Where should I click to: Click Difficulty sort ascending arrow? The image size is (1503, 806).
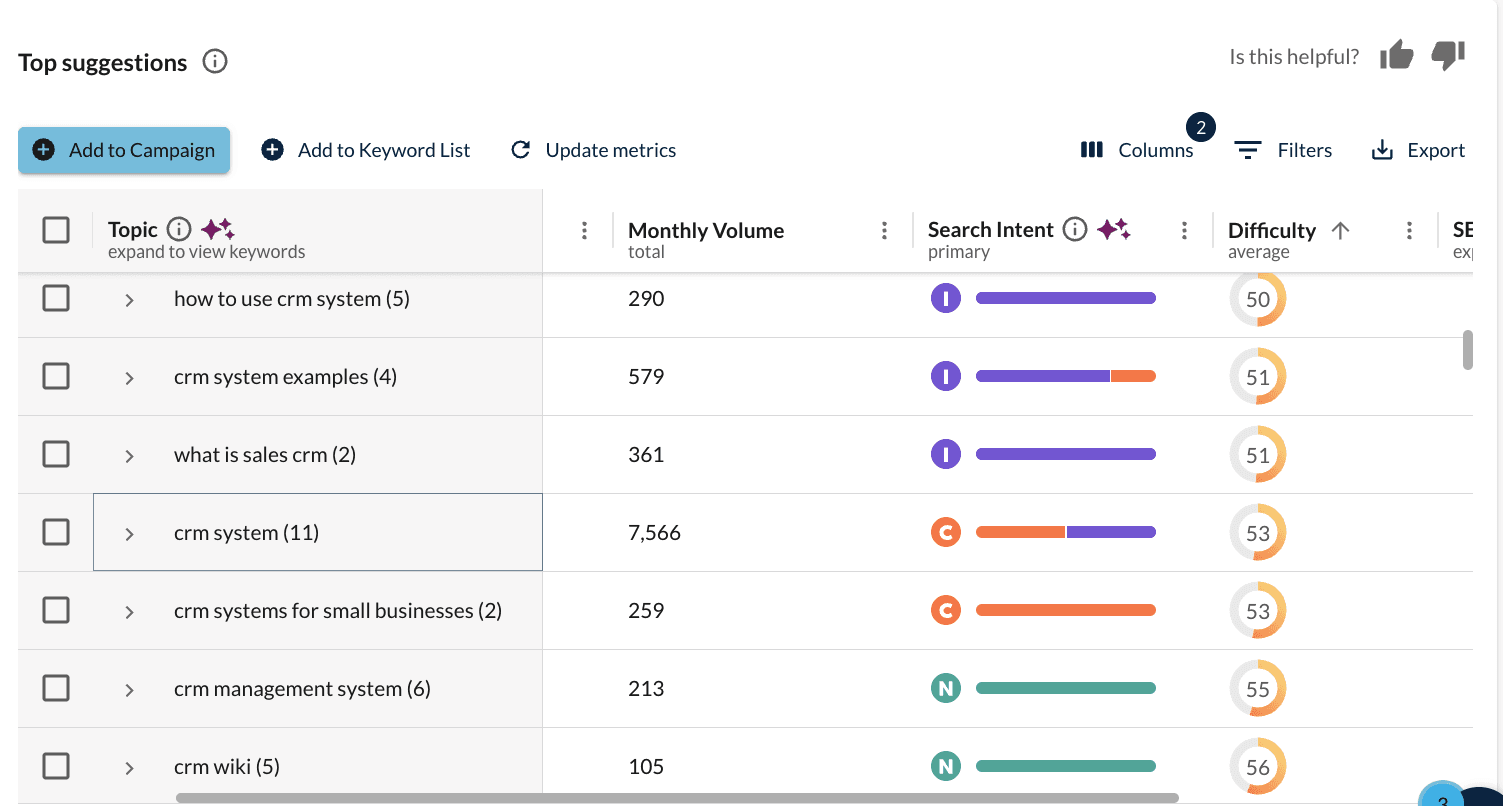[1341, 230]
